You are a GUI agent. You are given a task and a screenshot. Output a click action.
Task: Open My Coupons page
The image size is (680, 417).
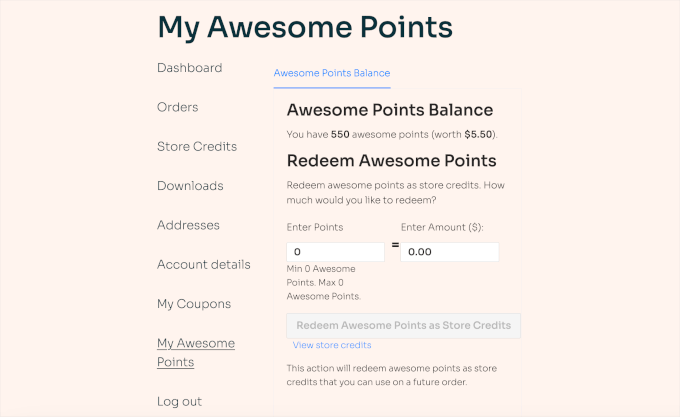point(194,304)
